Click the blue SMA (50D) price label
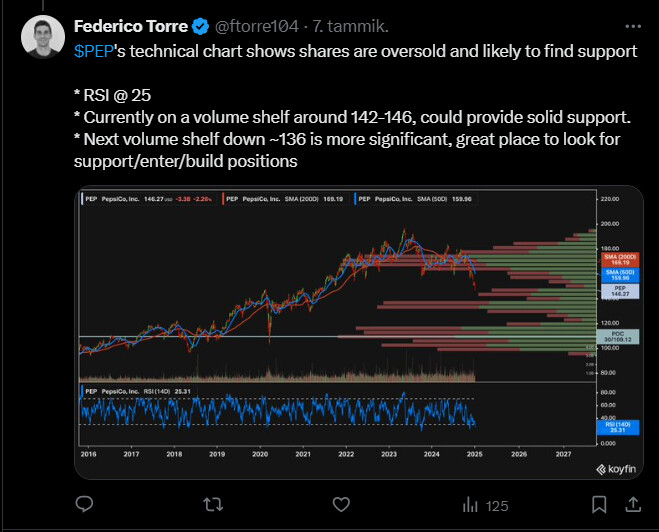Image resolution: width=659 pixels, height=532 pixels. [620, 275]
